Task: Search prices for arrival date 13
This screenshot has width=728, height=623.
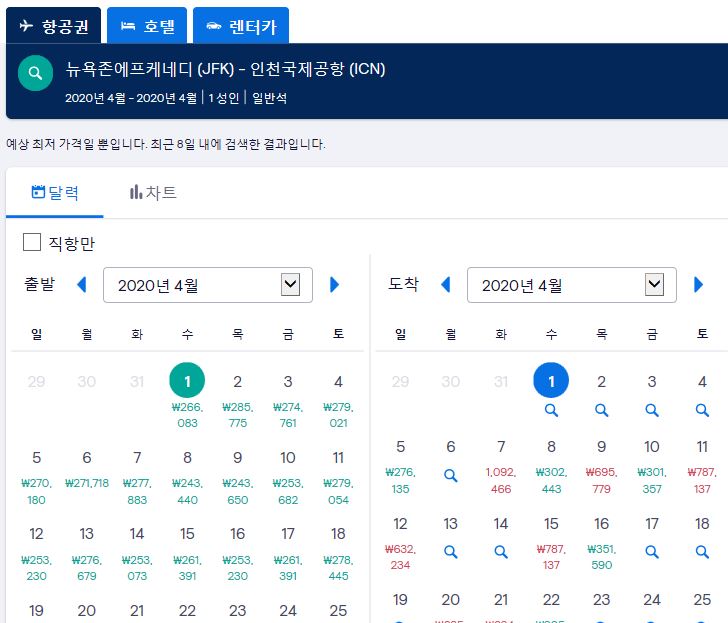Action: (450, 552)
